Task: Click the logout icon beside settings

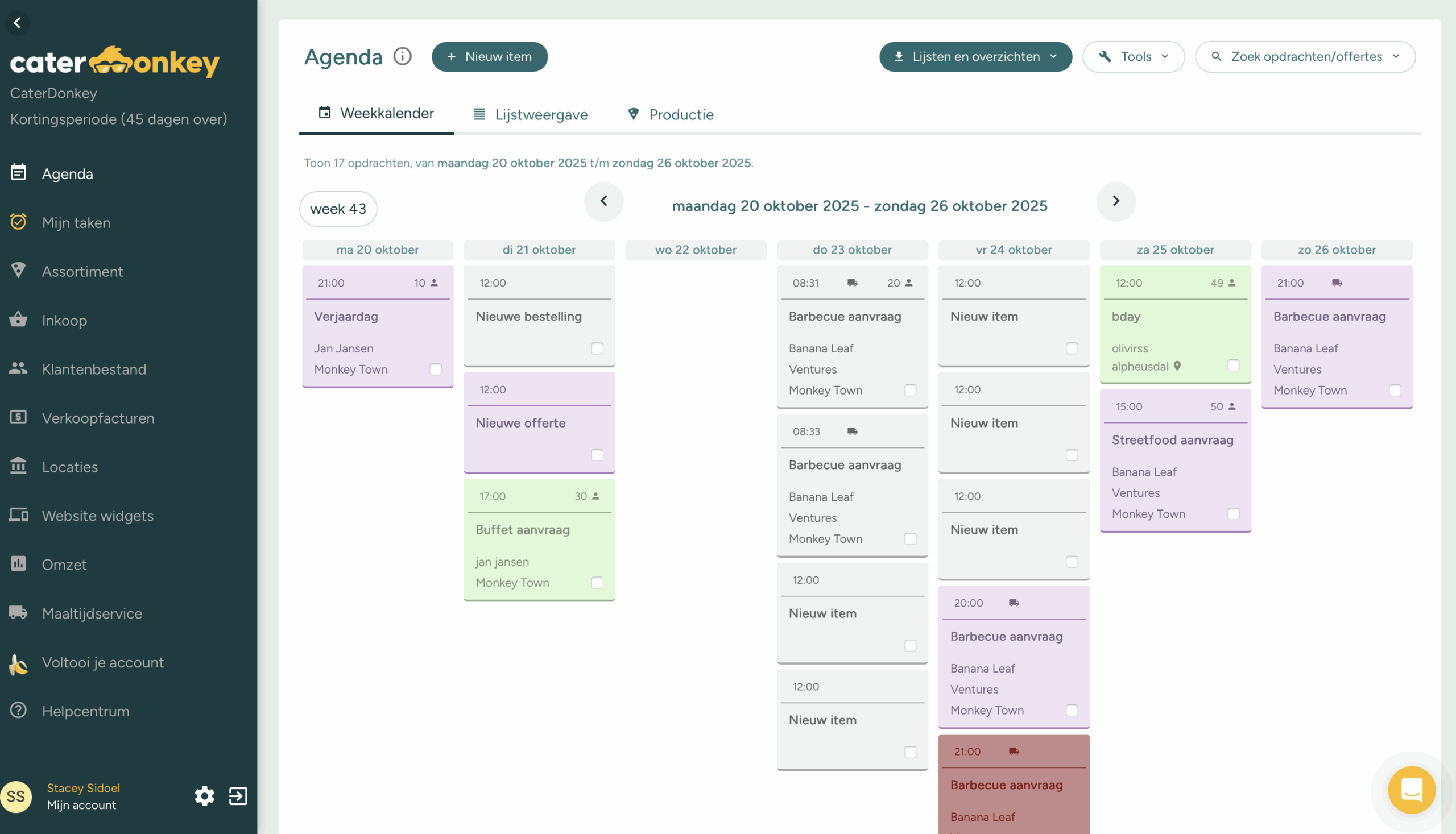Action: click(x=238, y=795)
